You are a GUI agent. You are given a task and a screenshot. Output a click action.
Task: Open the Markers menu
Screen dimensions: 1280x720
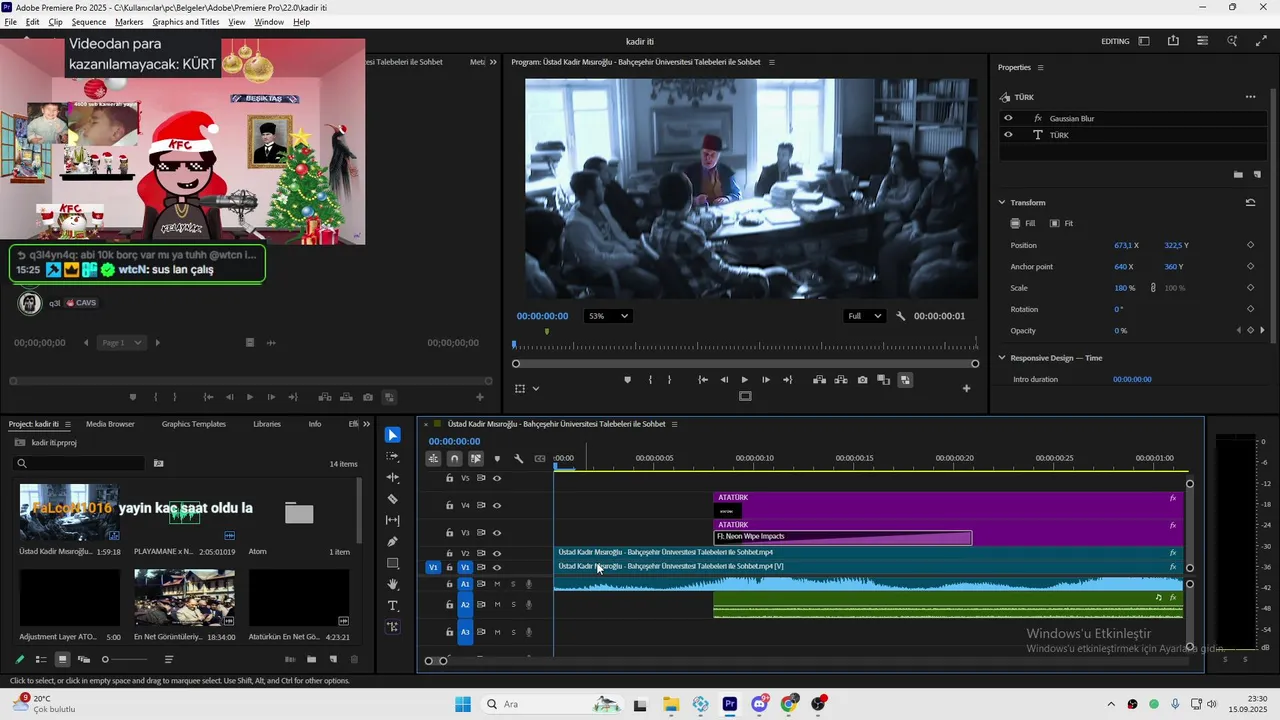[x=129, y=22]
